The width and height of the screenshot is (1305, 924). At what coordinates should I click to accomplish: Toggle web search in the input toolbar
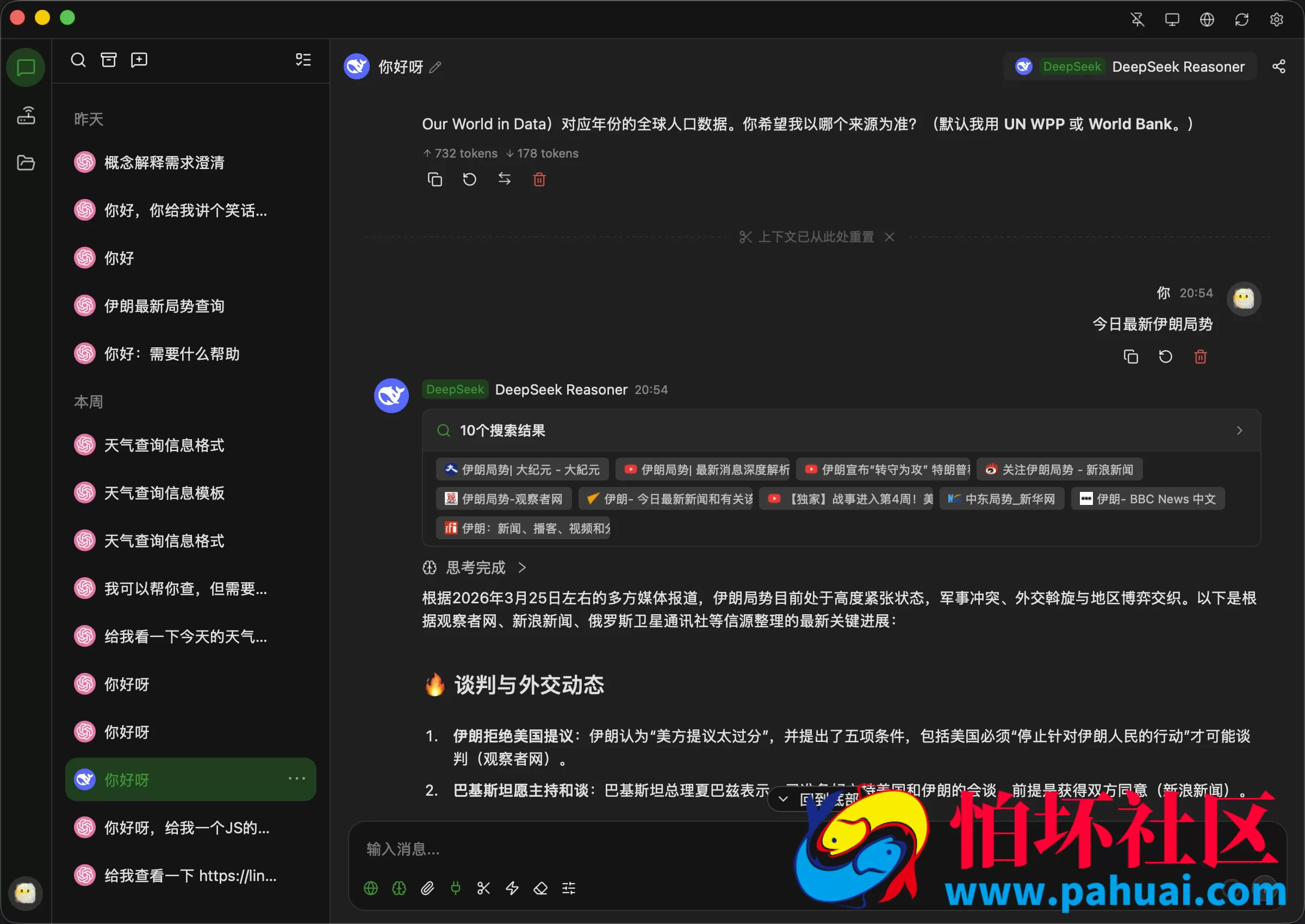click(x=370, y=888)
